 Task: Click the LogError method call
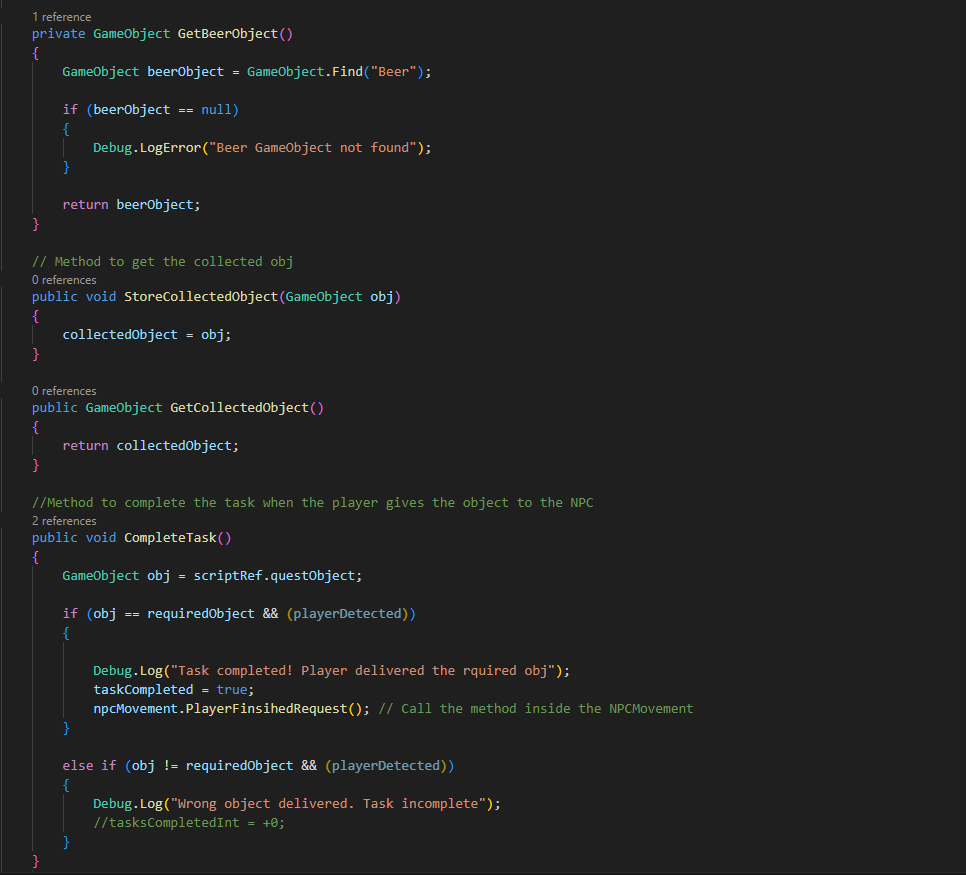coord(171,148)
